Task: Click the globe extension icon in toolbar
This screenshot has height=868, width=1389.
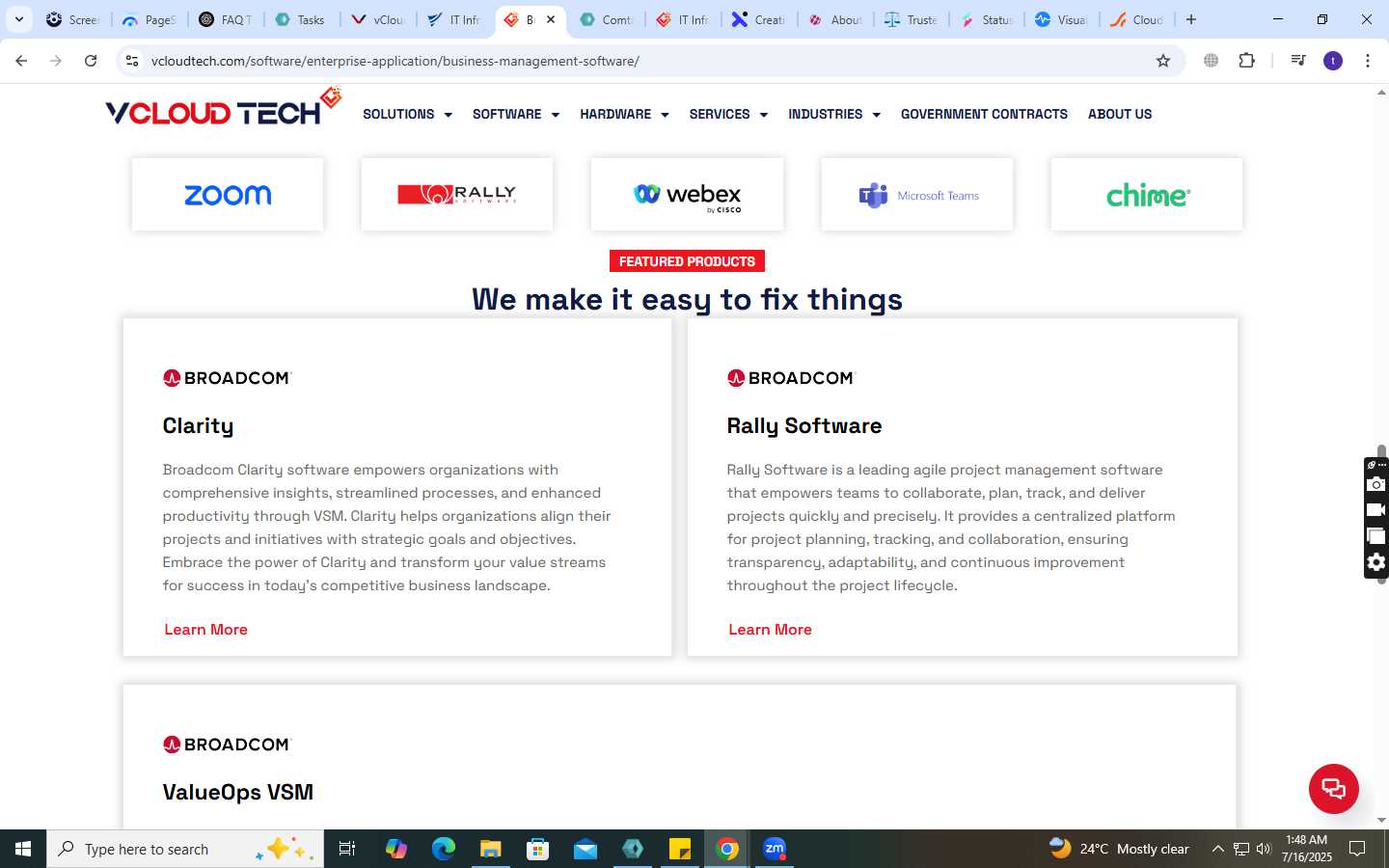Action: point(1211,61)
